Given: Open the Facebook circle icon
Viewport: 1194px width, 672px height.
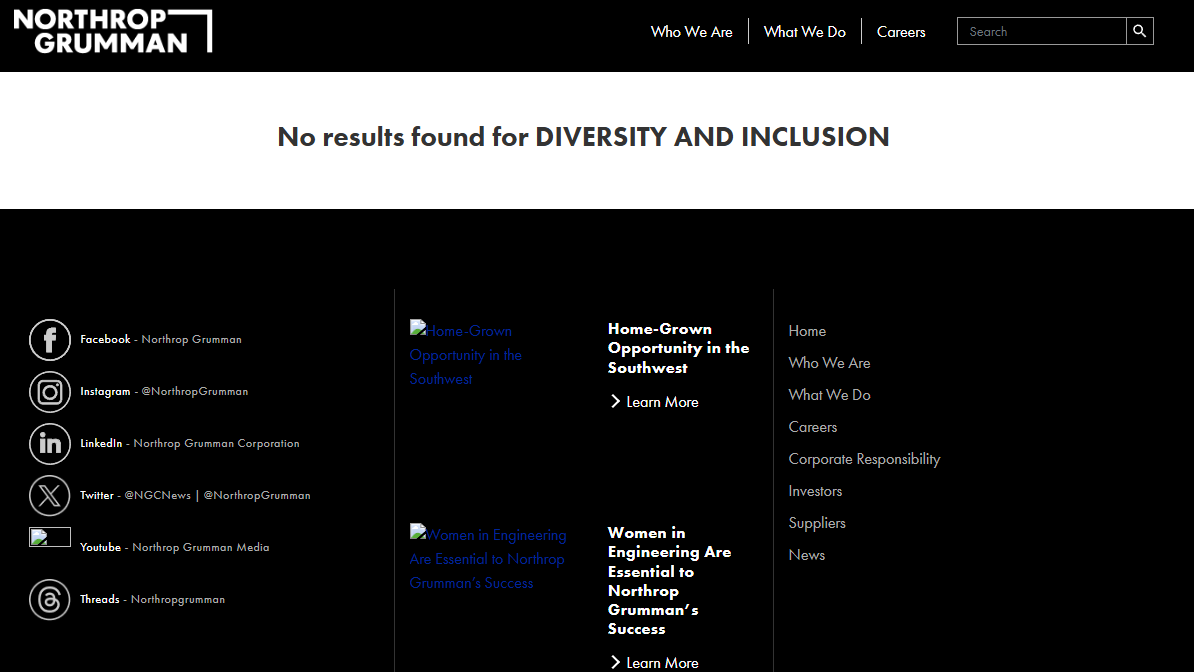Looking at the screenshot, I should pos(50,340).
